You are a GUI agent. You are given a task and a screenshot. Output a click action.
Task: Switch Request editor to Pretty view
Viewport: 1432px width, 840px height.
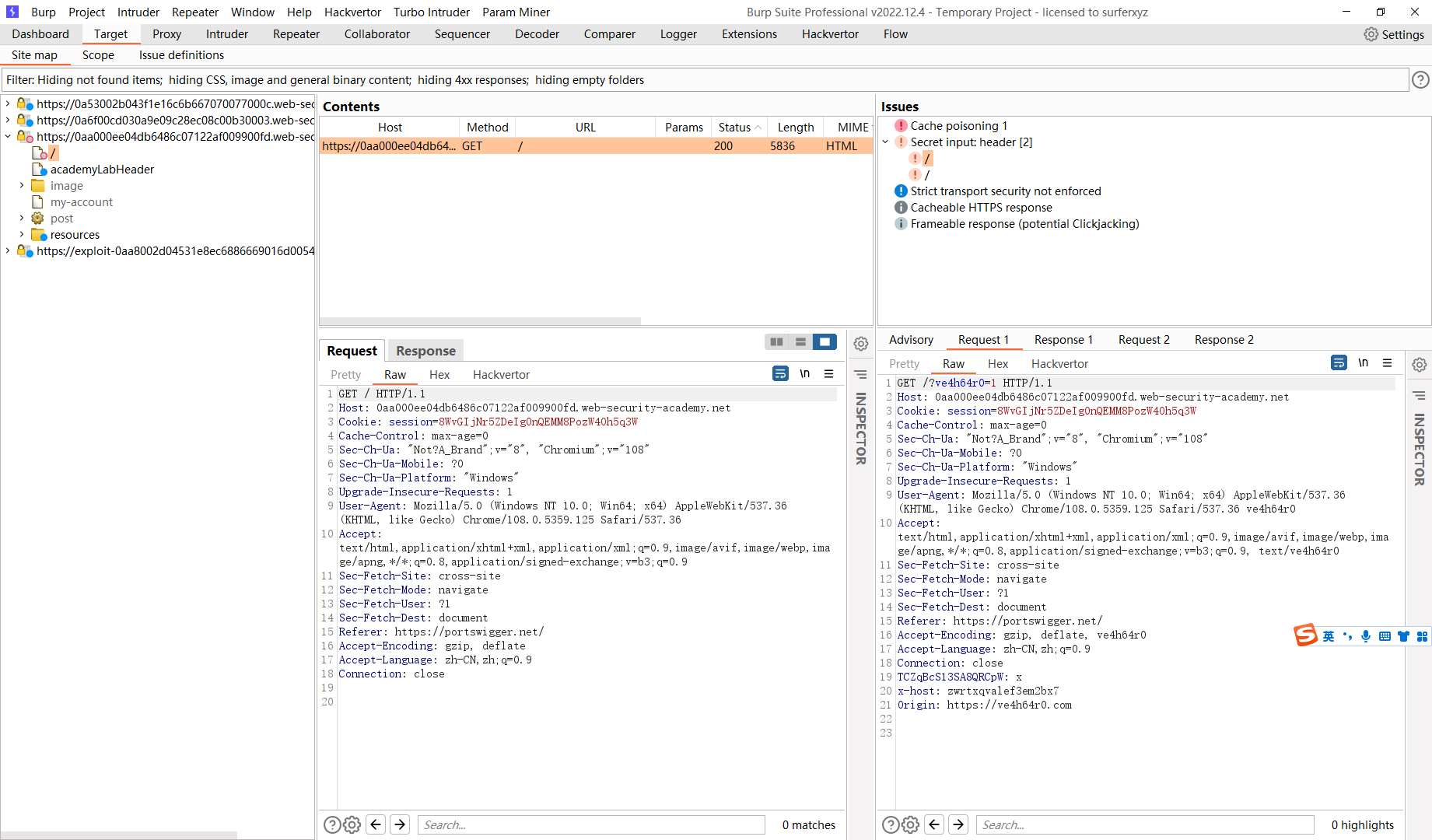345,375
